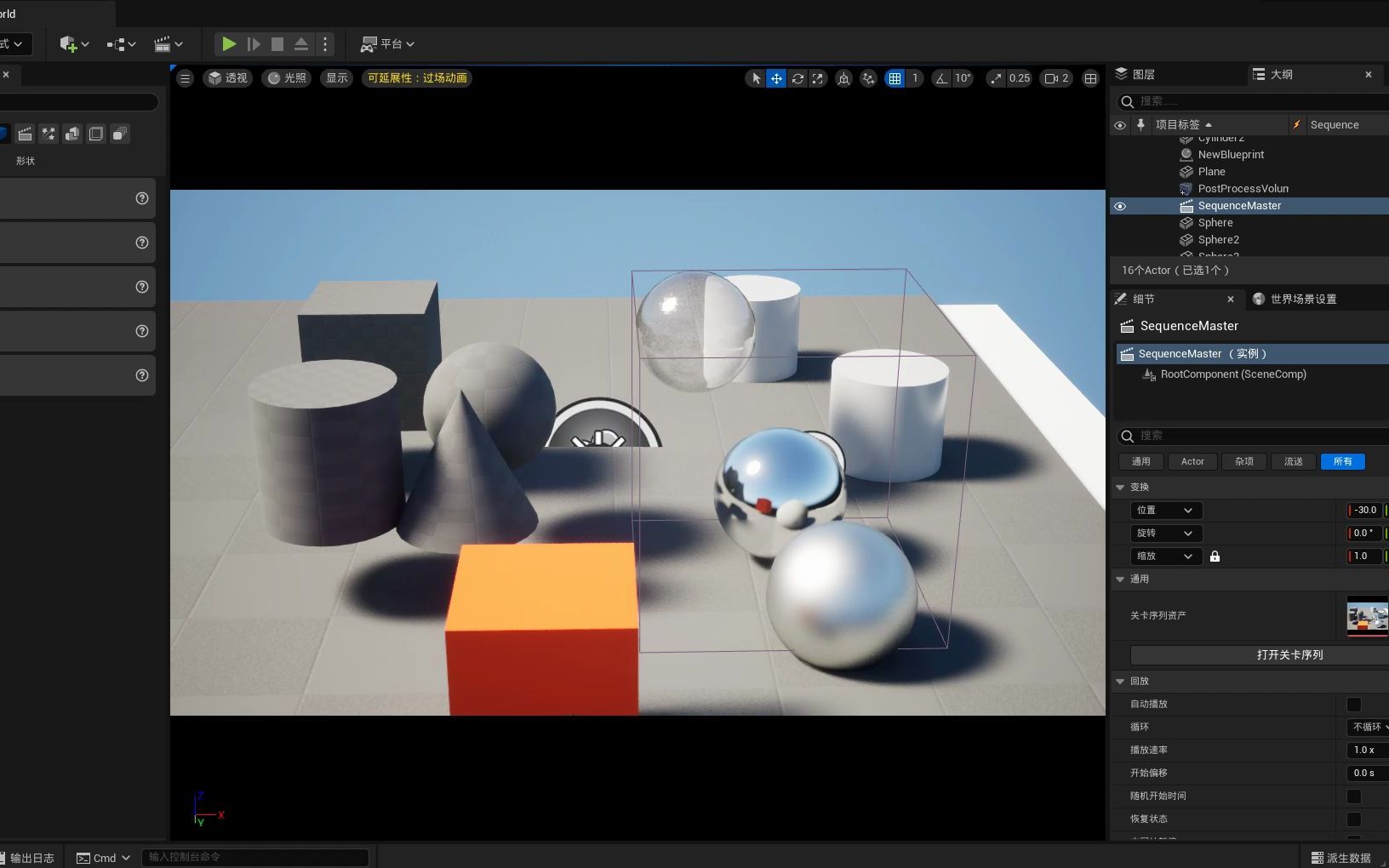Open the 透视 perspective viewport dropdown
1389x868 pixels.
click(227, 77)
